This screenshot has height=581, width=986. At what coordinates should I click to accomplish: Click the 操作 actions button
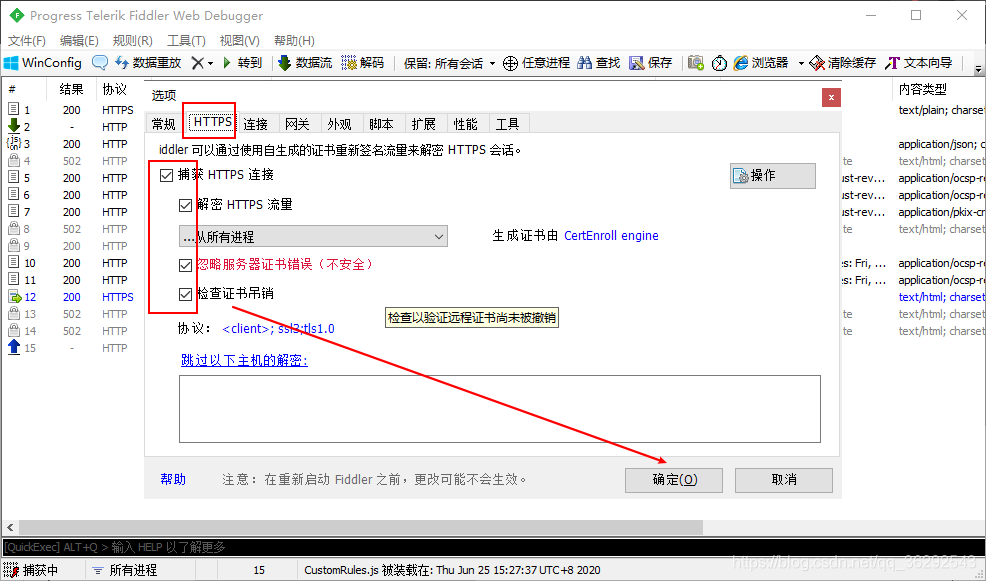(773, 176)
